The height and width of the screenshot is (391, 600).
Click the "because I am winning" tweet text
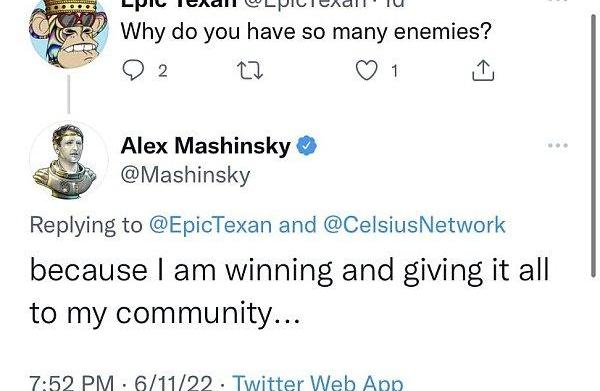point(289,292)
